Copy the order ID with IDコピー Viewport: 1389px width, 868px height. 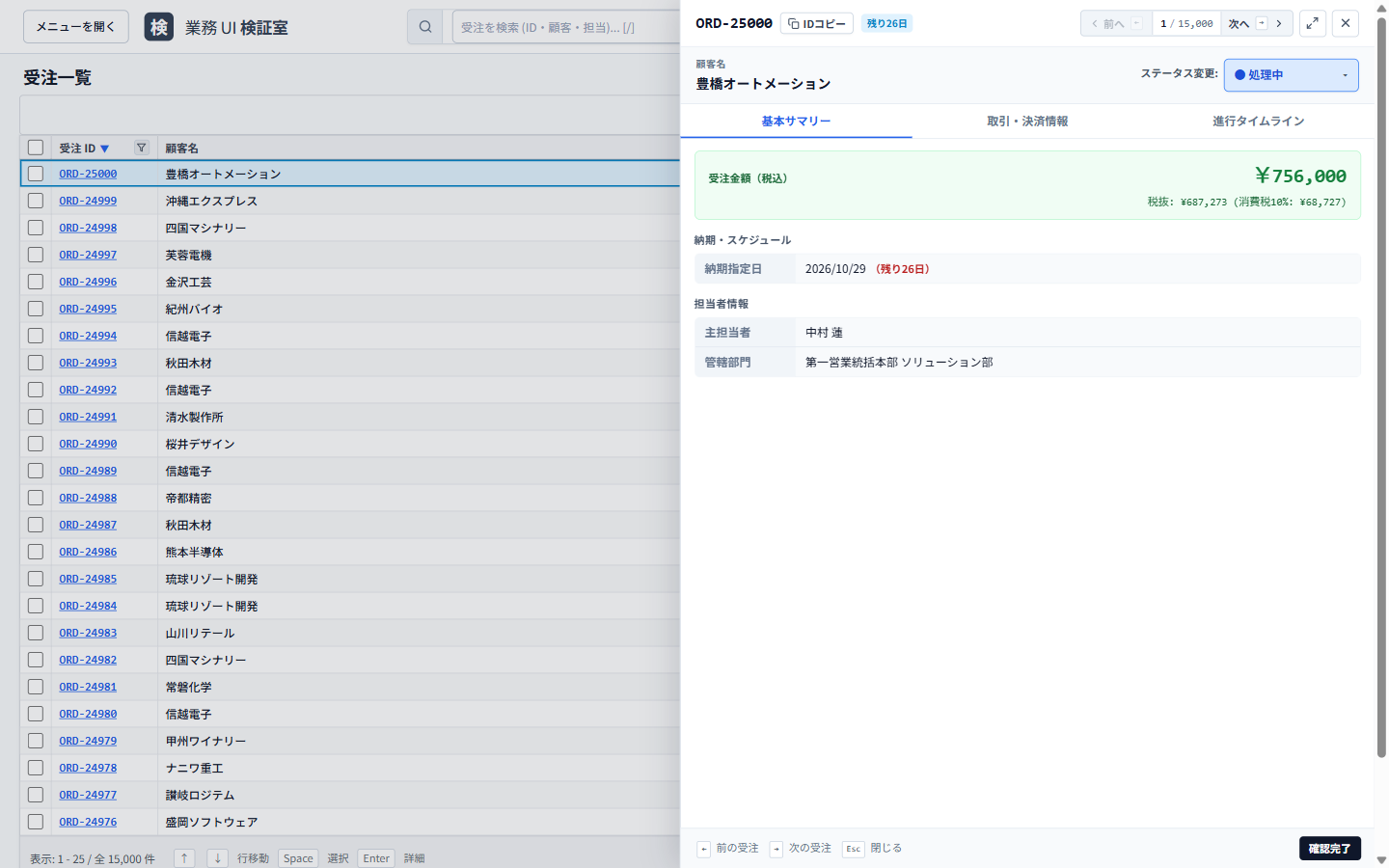pos(817,23)
